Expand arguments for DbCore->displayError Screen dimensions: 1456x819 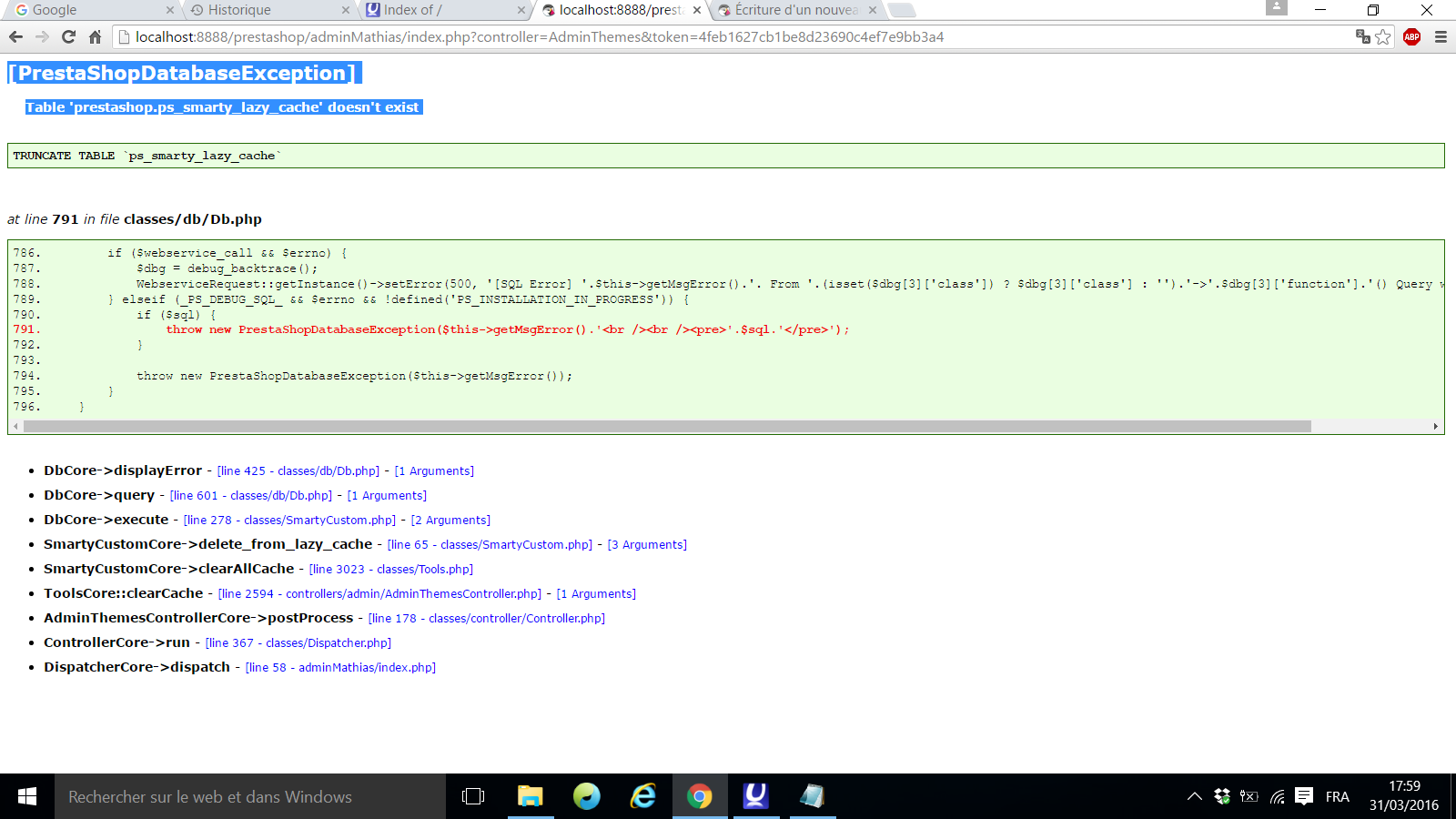434,471
